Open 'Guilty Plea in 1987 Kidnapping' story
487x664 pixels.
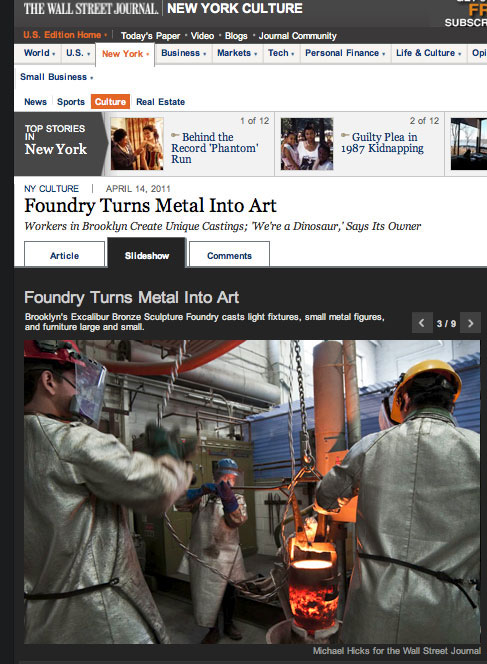coord(382,143)
